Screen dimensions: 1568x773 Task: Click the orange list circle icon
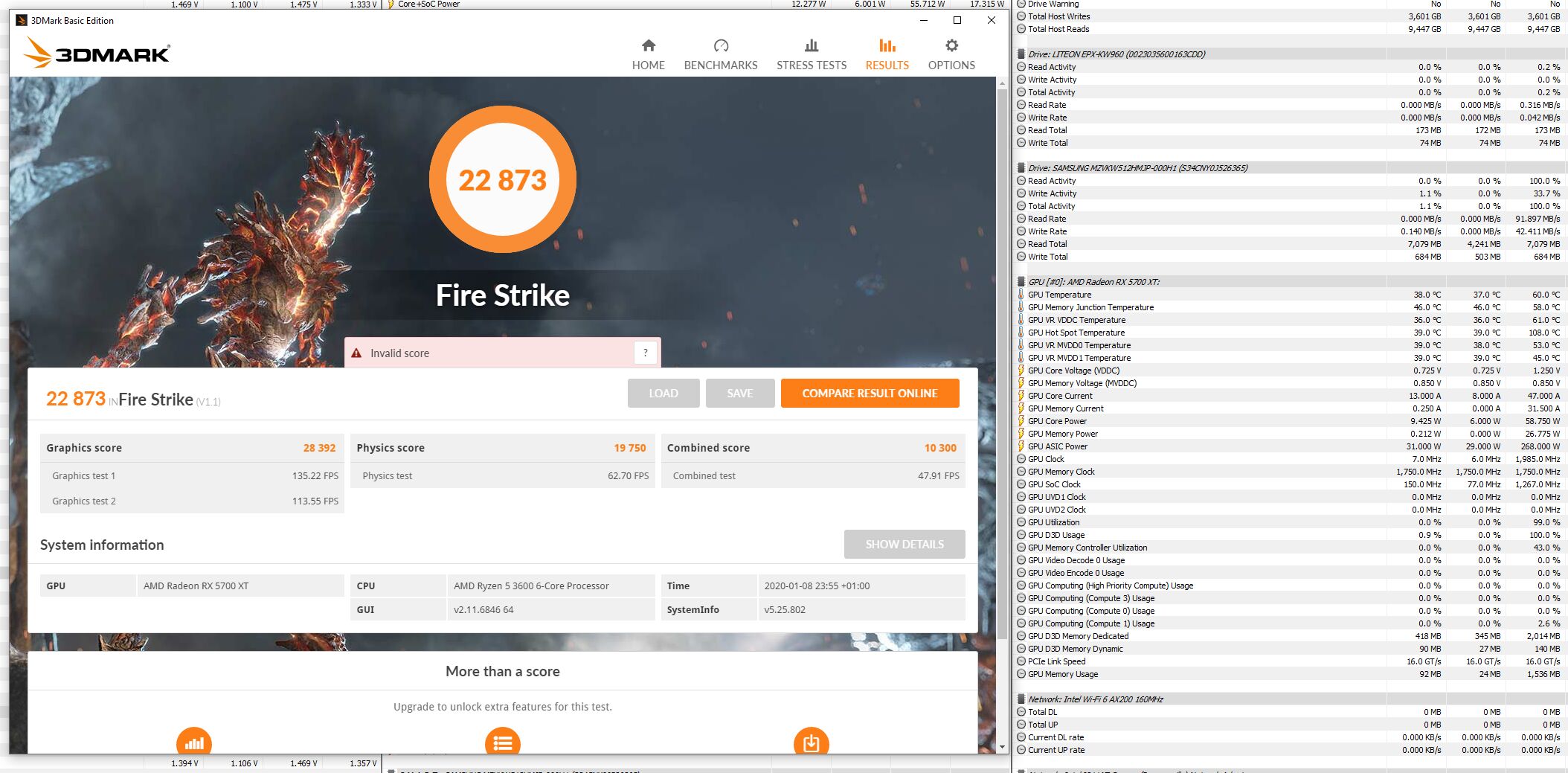coord(503,742)
